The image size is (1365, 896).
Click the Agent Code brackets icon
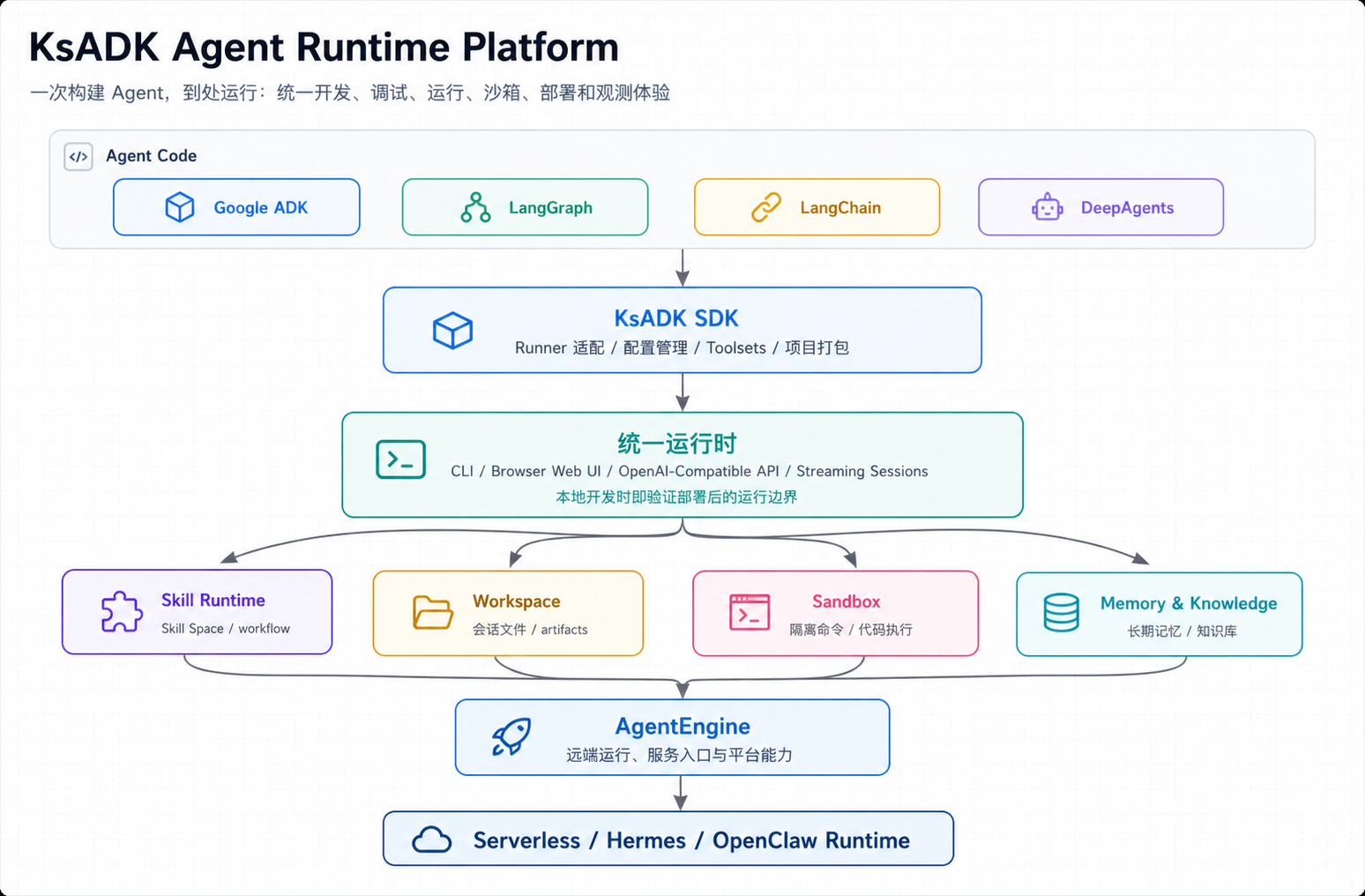pyautogui.click(x=78, y=157)
